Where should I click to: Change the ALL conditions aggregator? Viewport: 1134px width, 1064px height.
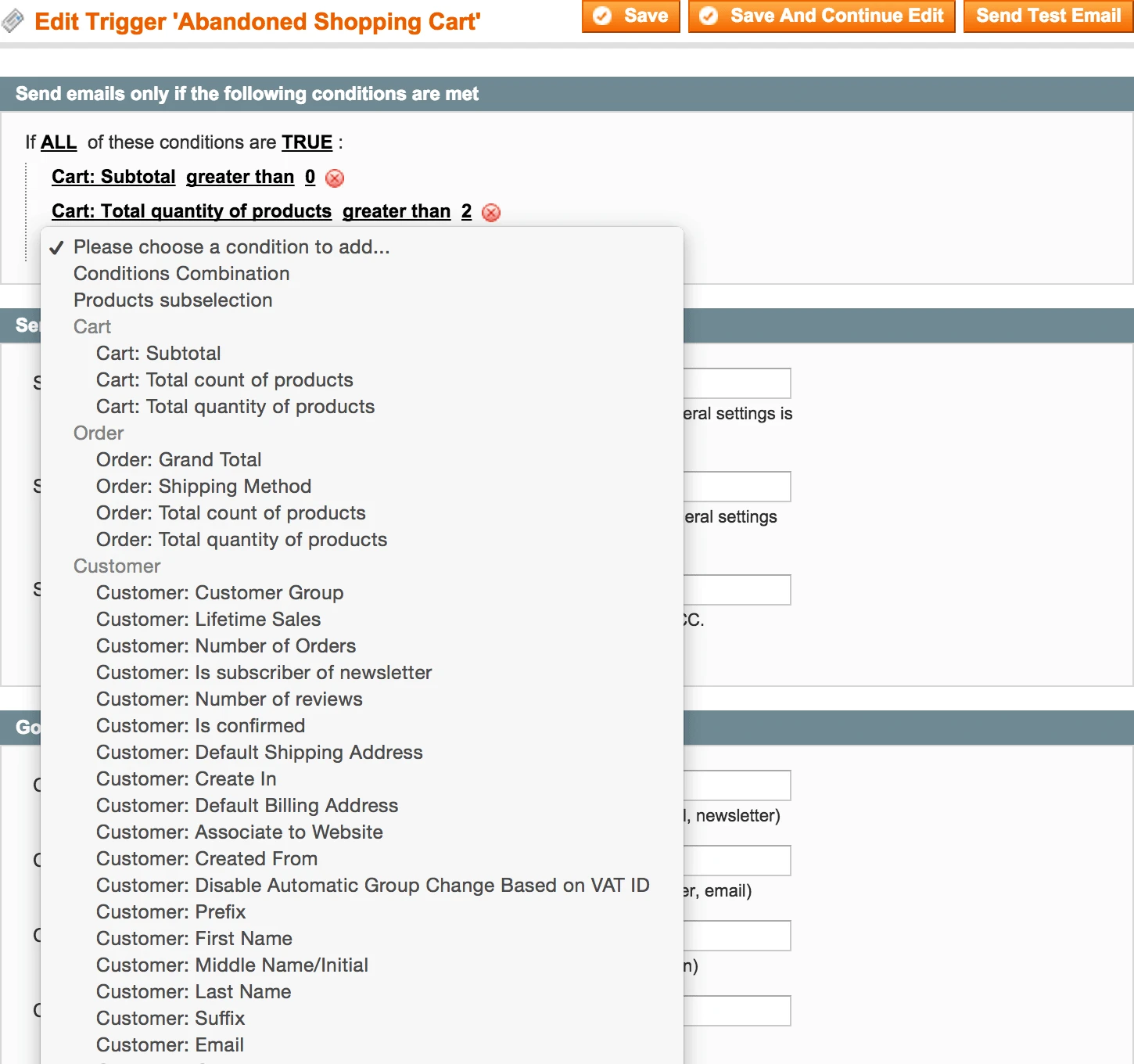59,142
